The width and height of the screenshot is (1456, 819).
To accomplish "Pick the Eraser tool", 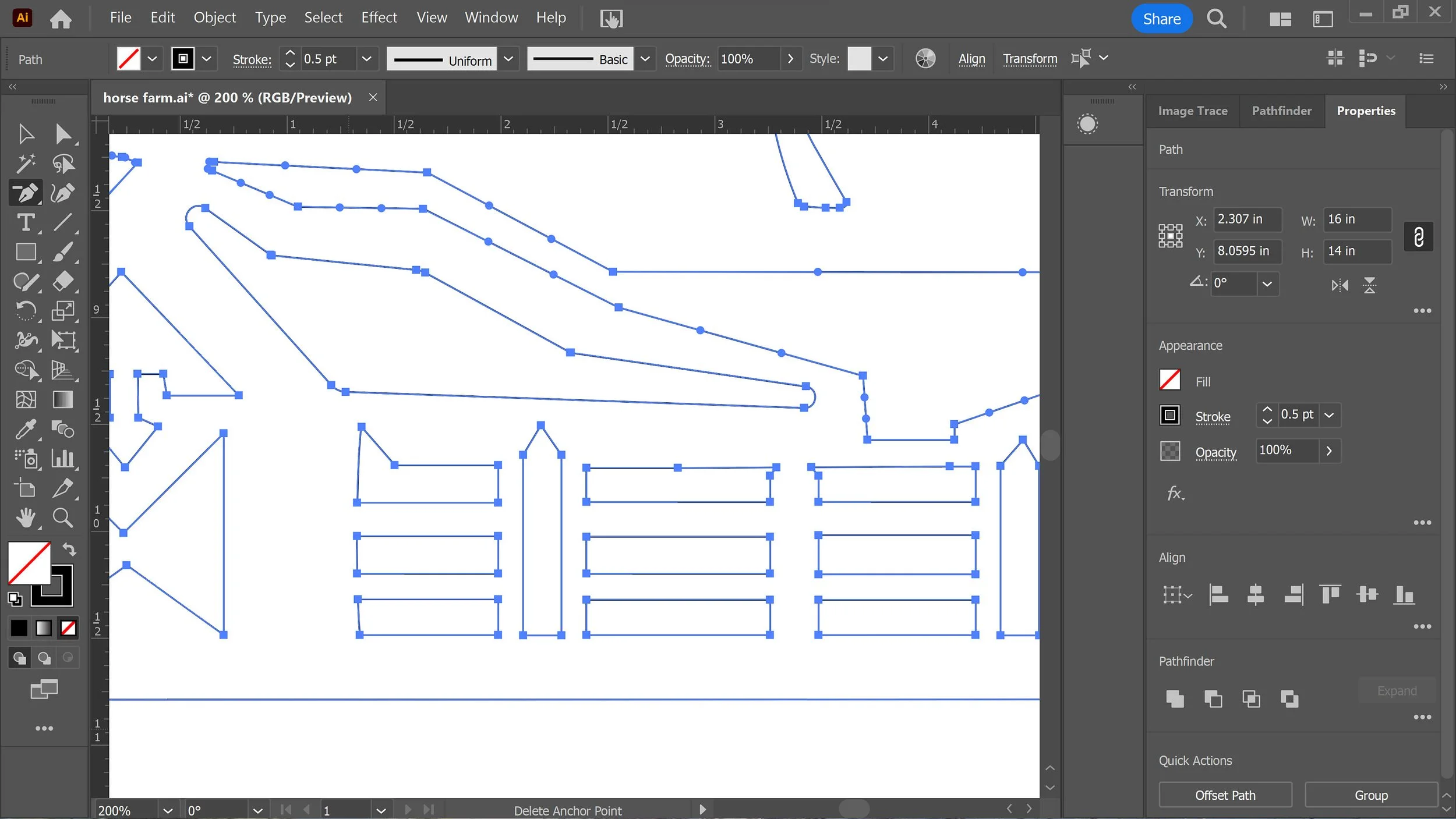I will (x=62, y=281).
